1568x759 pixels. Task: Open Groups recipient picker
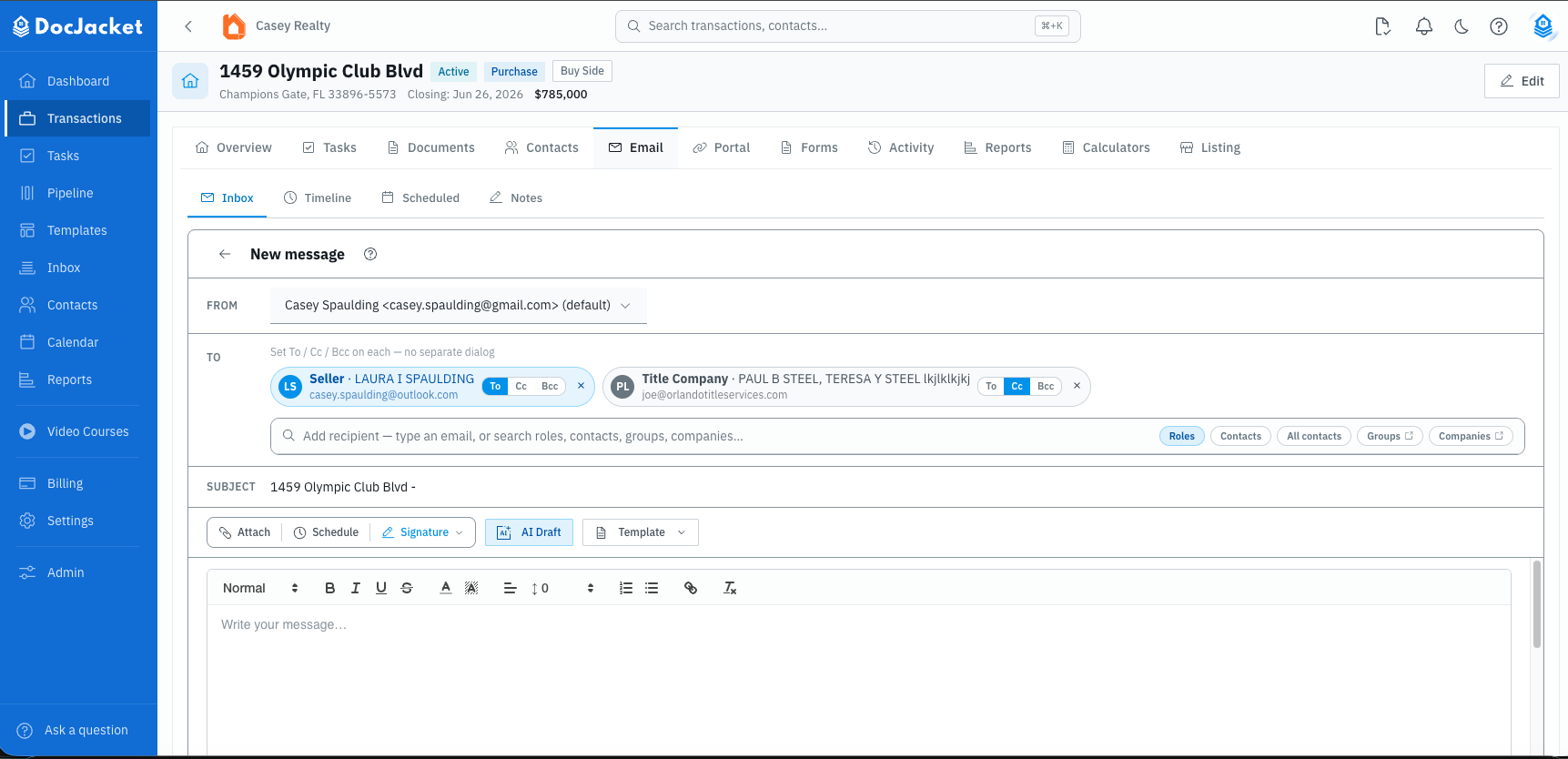tap(1390, 436)
